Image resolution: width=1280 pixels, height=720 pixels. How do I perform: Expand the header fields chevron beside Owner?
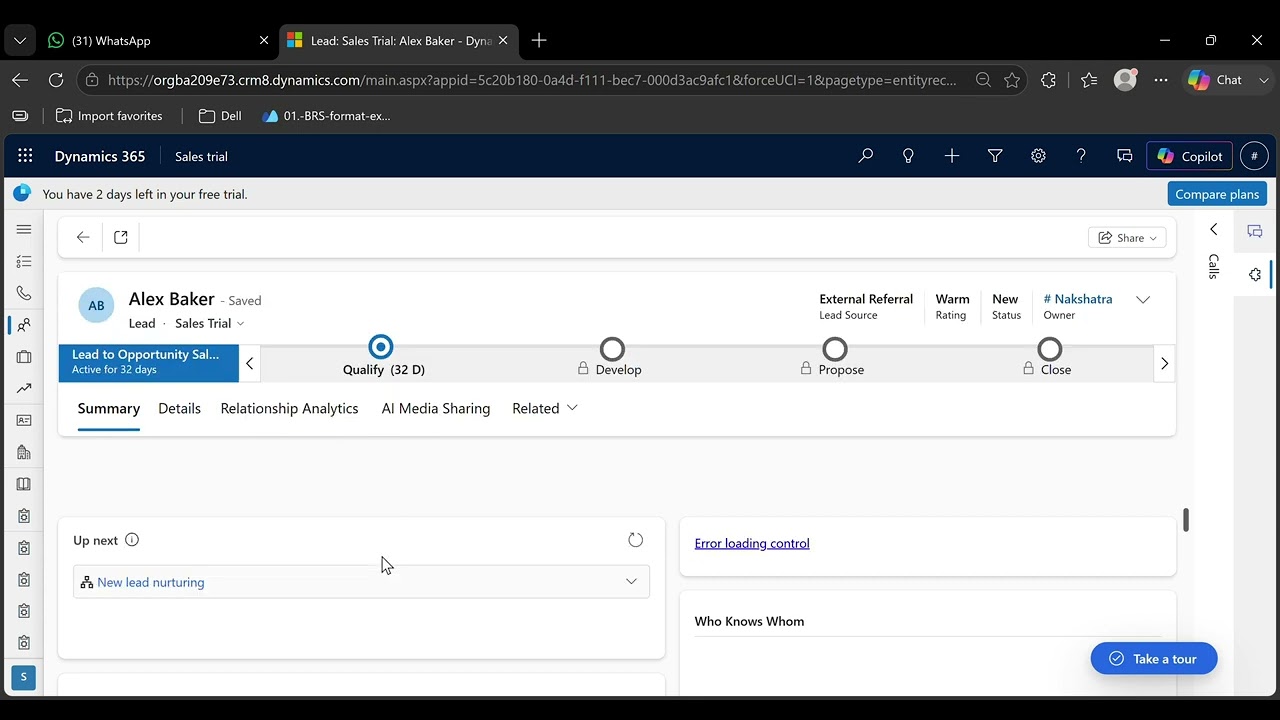pyautogui.click(x=1143, y=299)
